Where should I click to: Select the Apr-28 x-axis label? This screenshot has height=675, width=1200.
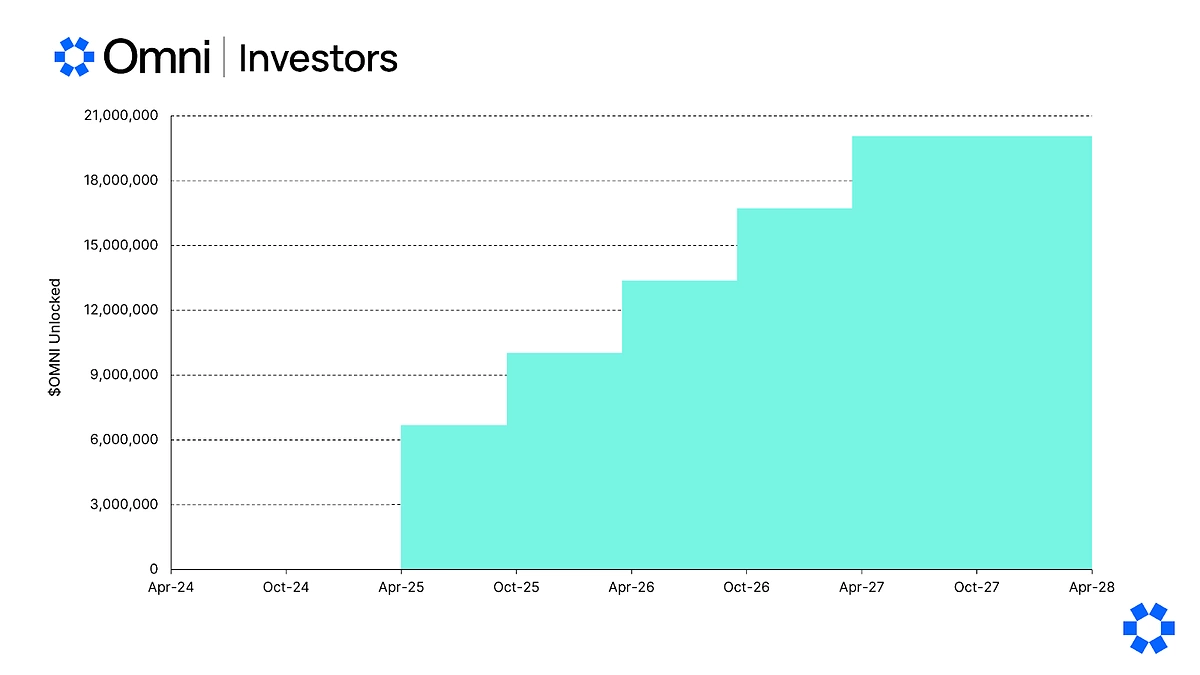pyautogui.click(x=1091, y=587)
